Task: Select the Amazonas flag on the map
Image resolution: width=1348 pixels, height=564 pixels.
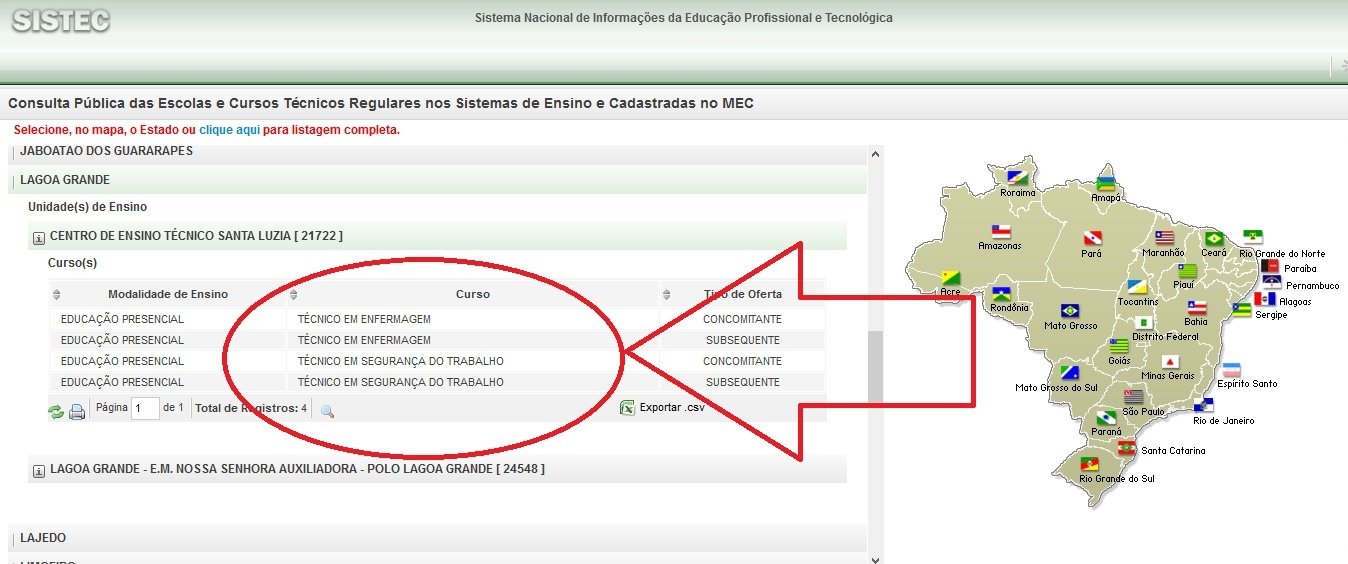Action: (x=1001, y=232)
